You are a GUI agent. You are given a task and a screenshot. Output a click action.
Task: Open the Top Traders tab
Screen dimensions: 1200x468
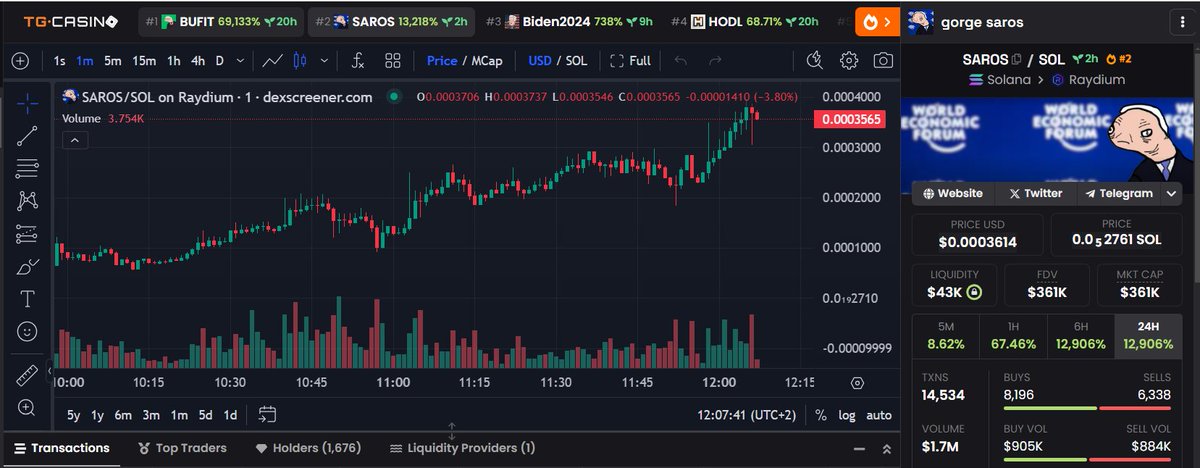coord(183,448)
